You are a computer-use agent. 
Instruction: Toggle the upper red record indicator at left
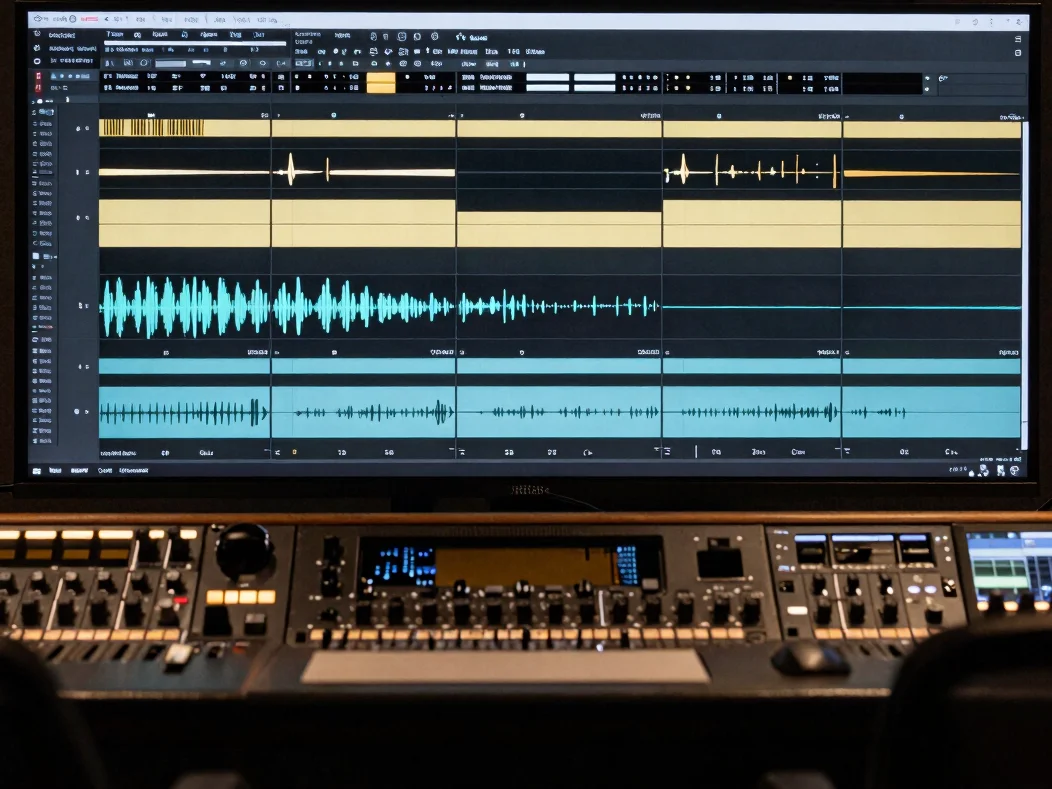pyautogui.click(x=38, y=76)
